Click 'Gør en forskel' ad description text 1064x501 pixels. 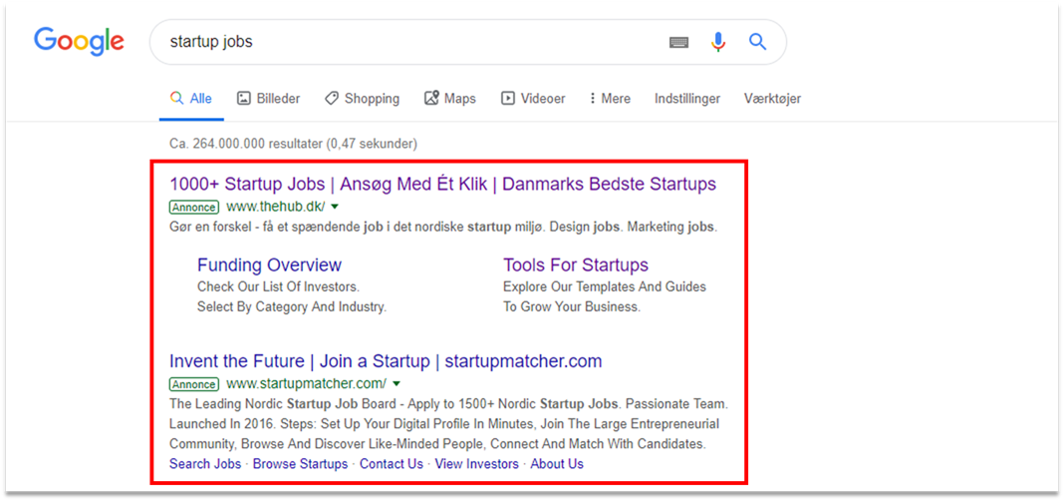point(442,227)
